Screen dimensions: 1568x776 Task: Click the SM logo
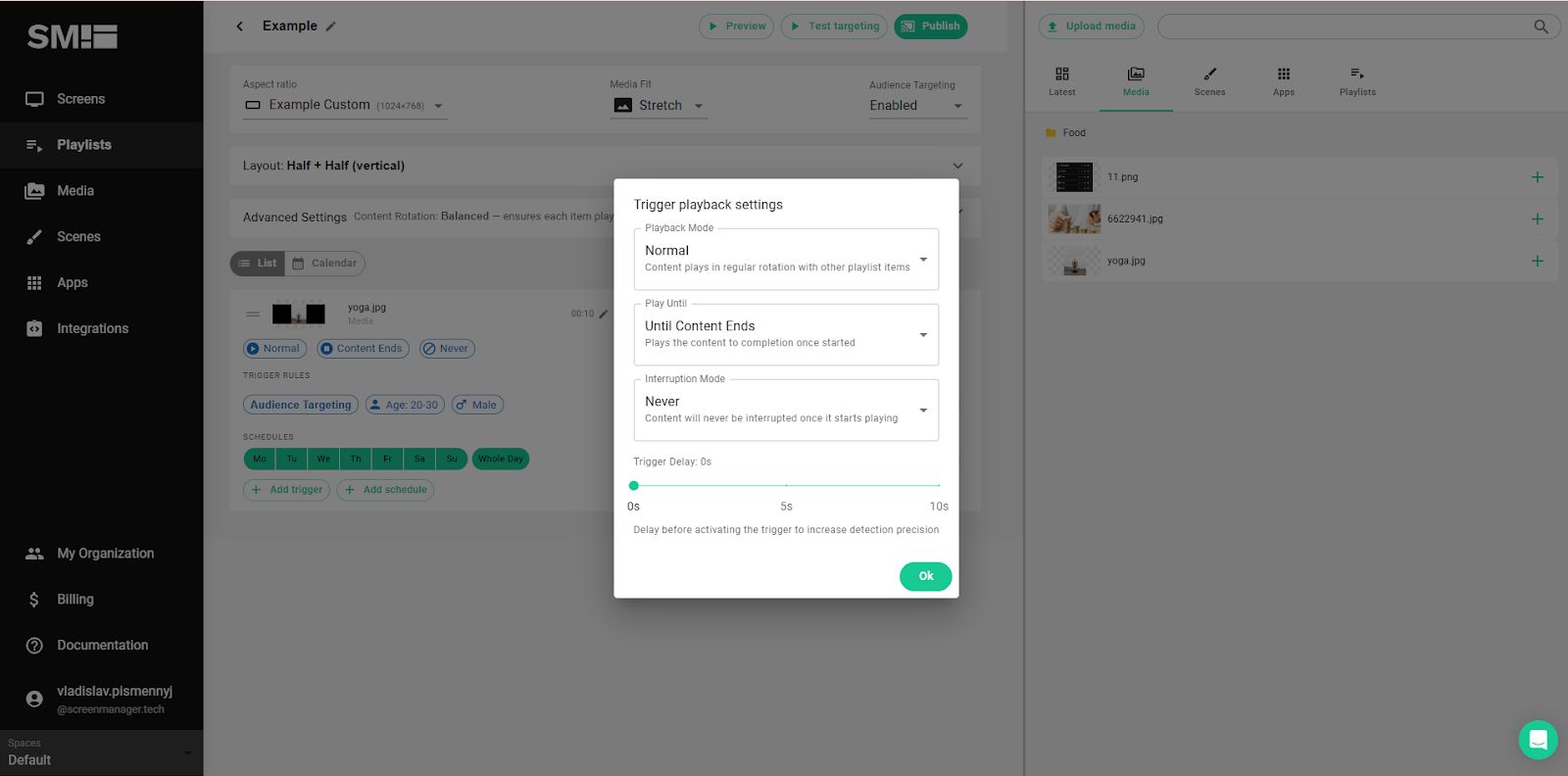click(x=72, y=37)
